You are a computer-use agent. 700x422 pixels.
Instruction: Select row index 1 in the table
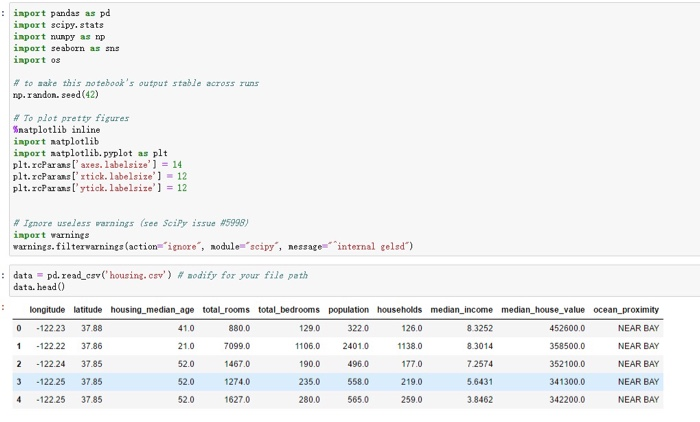pos(19,346)
